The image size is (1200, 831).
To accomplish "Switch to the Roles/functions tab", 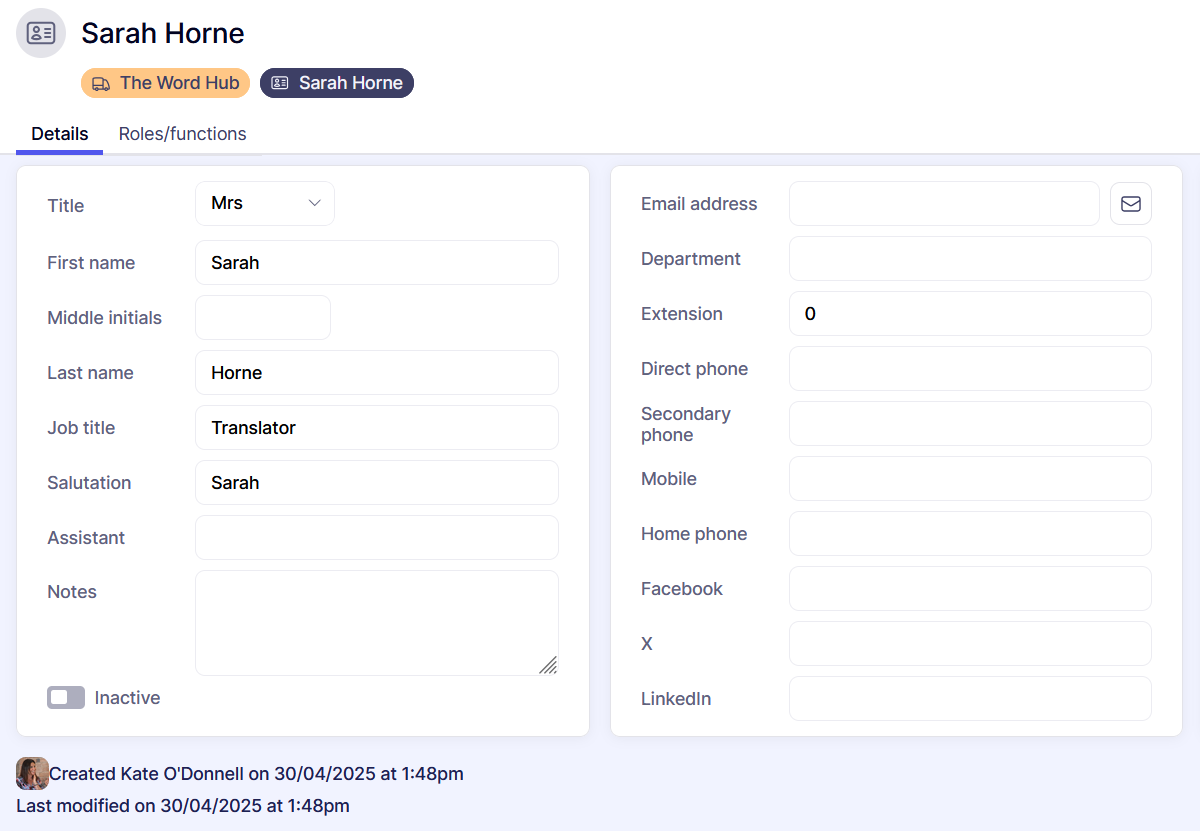I will pyautogui.click(x=182, y=134).
